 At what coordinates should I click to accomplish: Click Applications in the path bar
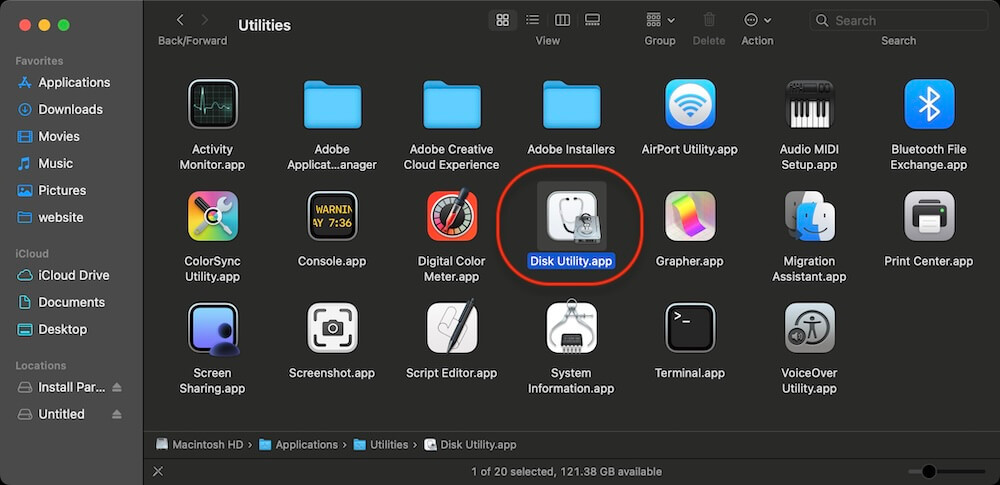pos(306,445)
